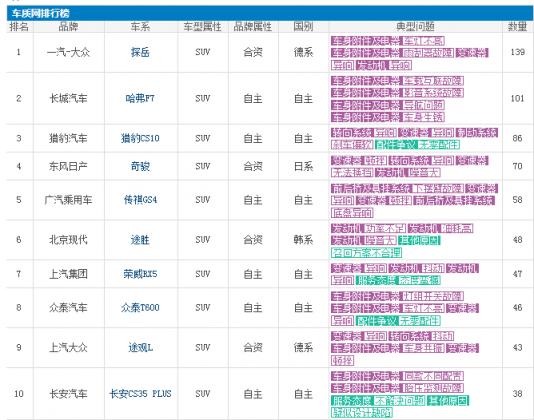Click the 韩系 cell in 途胜 row
534x420 pixels.
tap(303, 240)
